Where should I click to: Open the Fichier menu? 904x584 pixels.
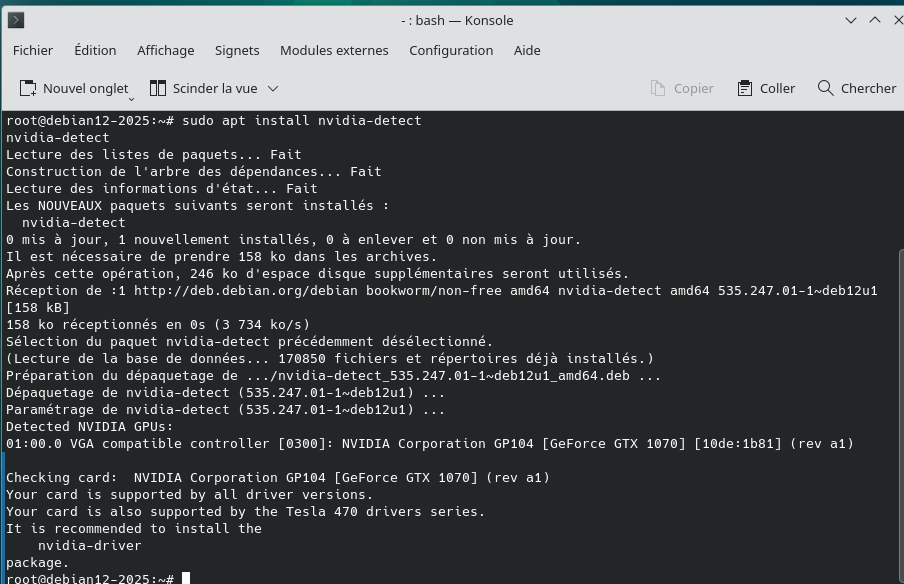[x=33, y=51]
